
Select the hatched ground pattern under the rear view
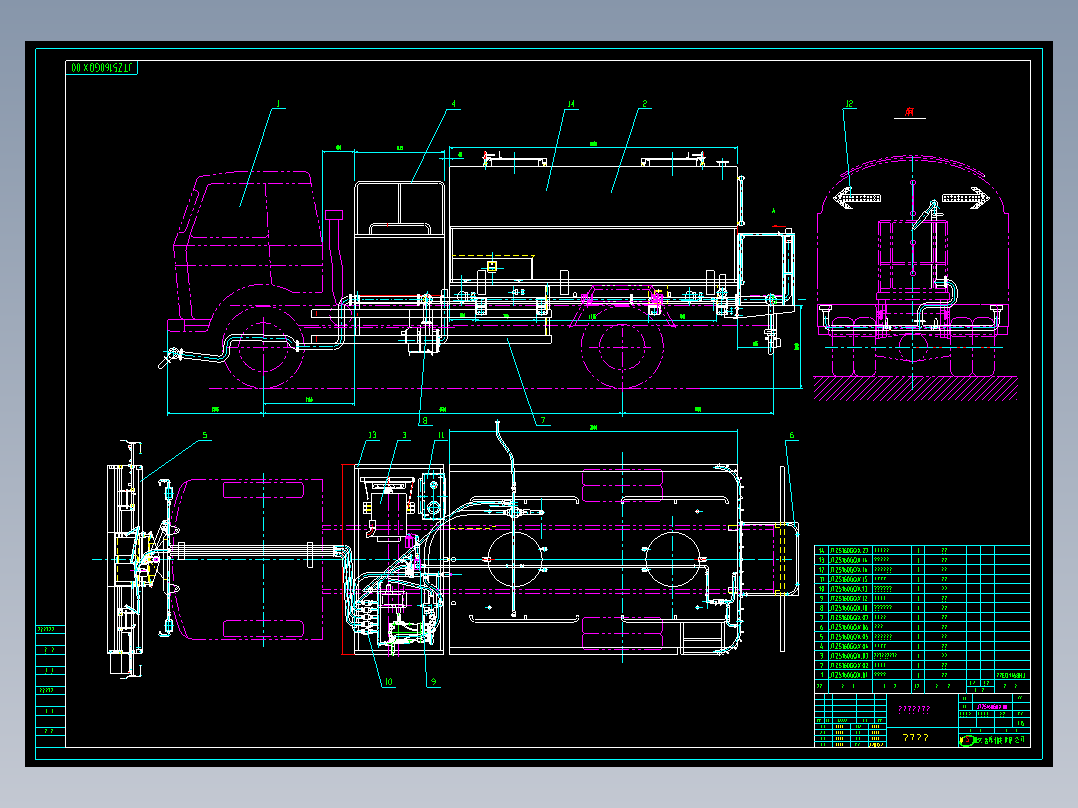coord(915,389)
